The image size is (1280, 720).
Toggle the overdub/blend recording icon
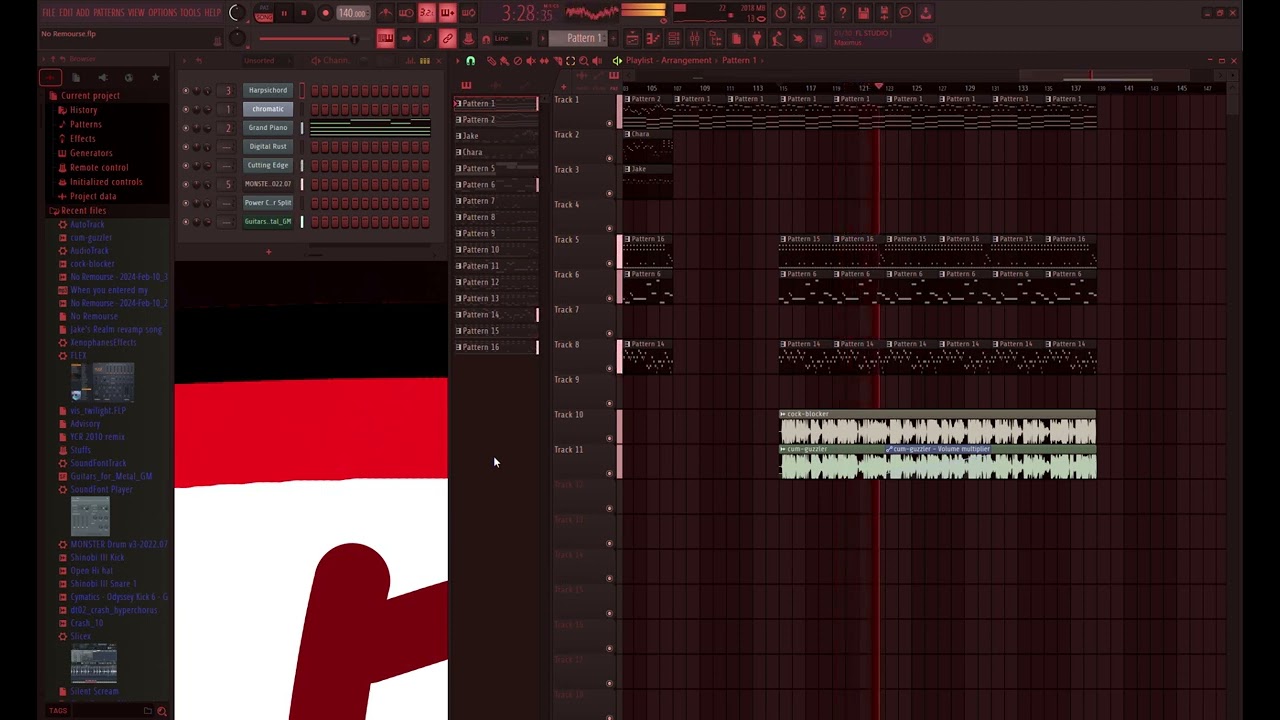tap(447, 13)
